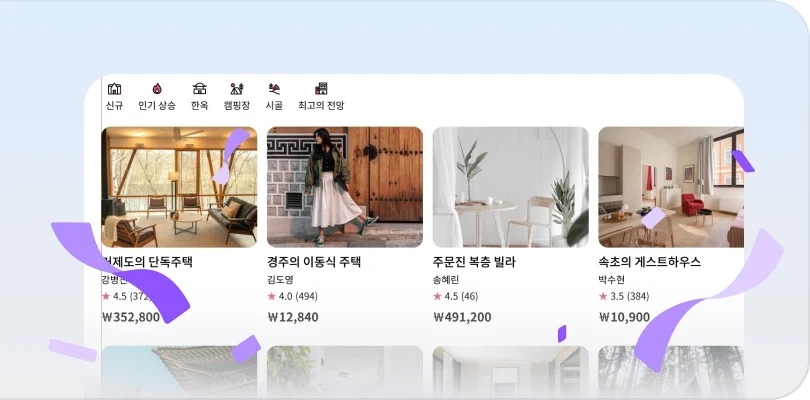This screenshot has height=400, width=810.
Task: Click the 주문진 복층 빌라 title
Action: tap(474, 262)
